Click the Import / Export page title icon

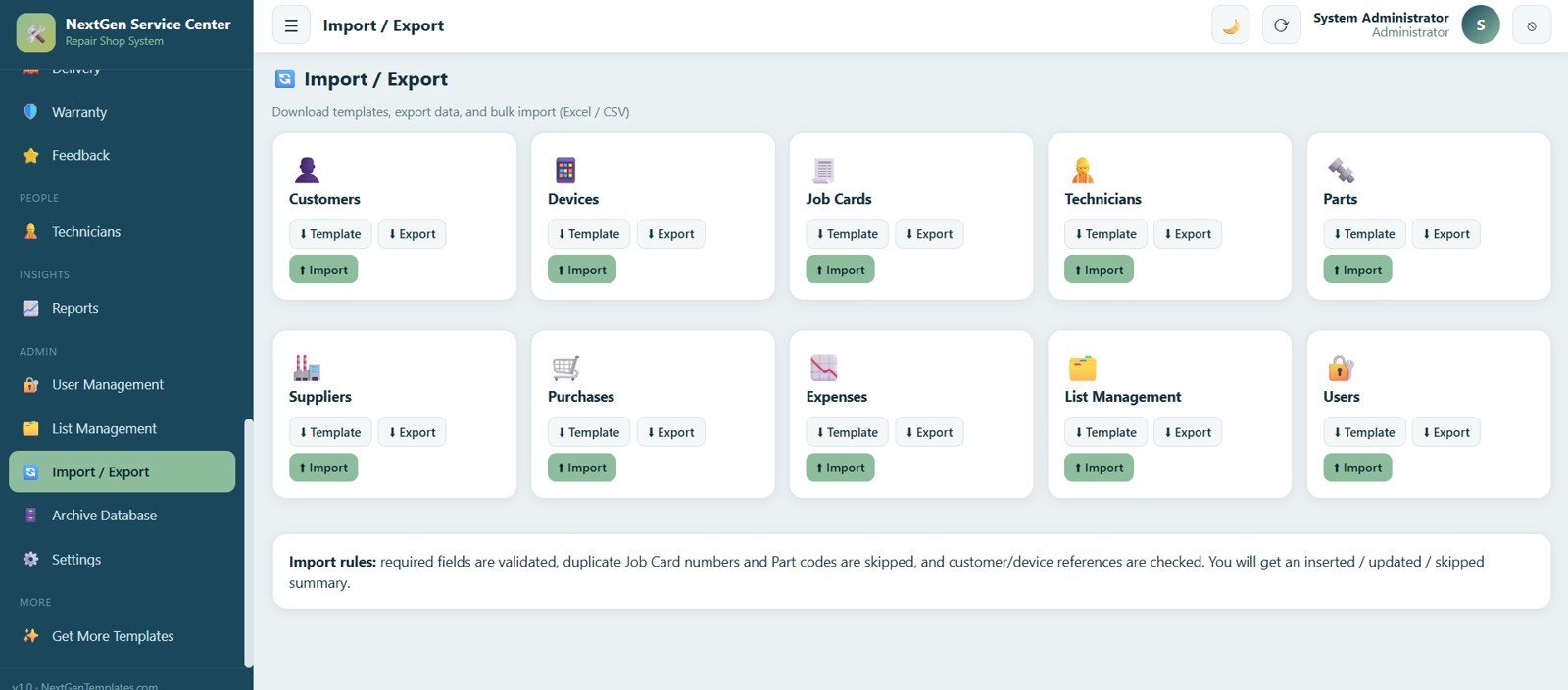pos(285,79)
